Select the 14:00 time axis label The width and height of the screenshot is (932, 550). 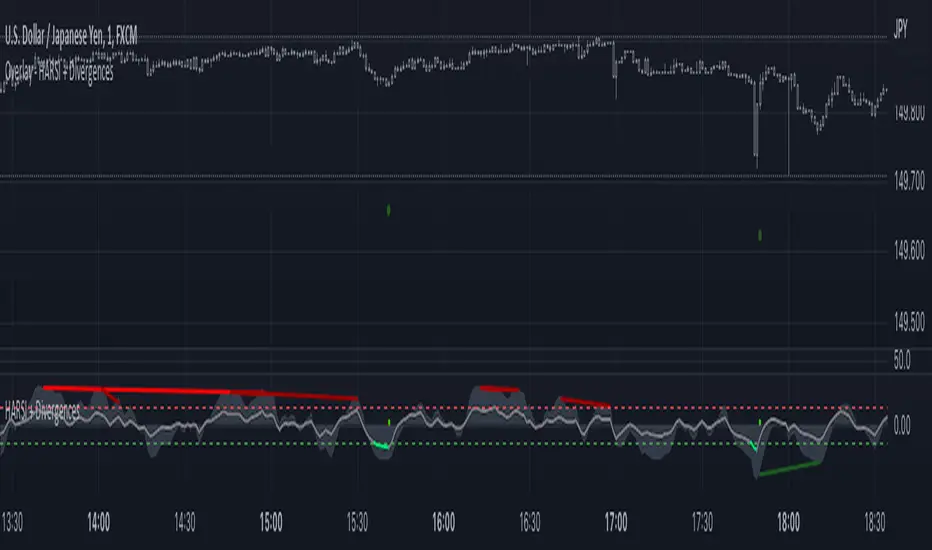[99, 523]
